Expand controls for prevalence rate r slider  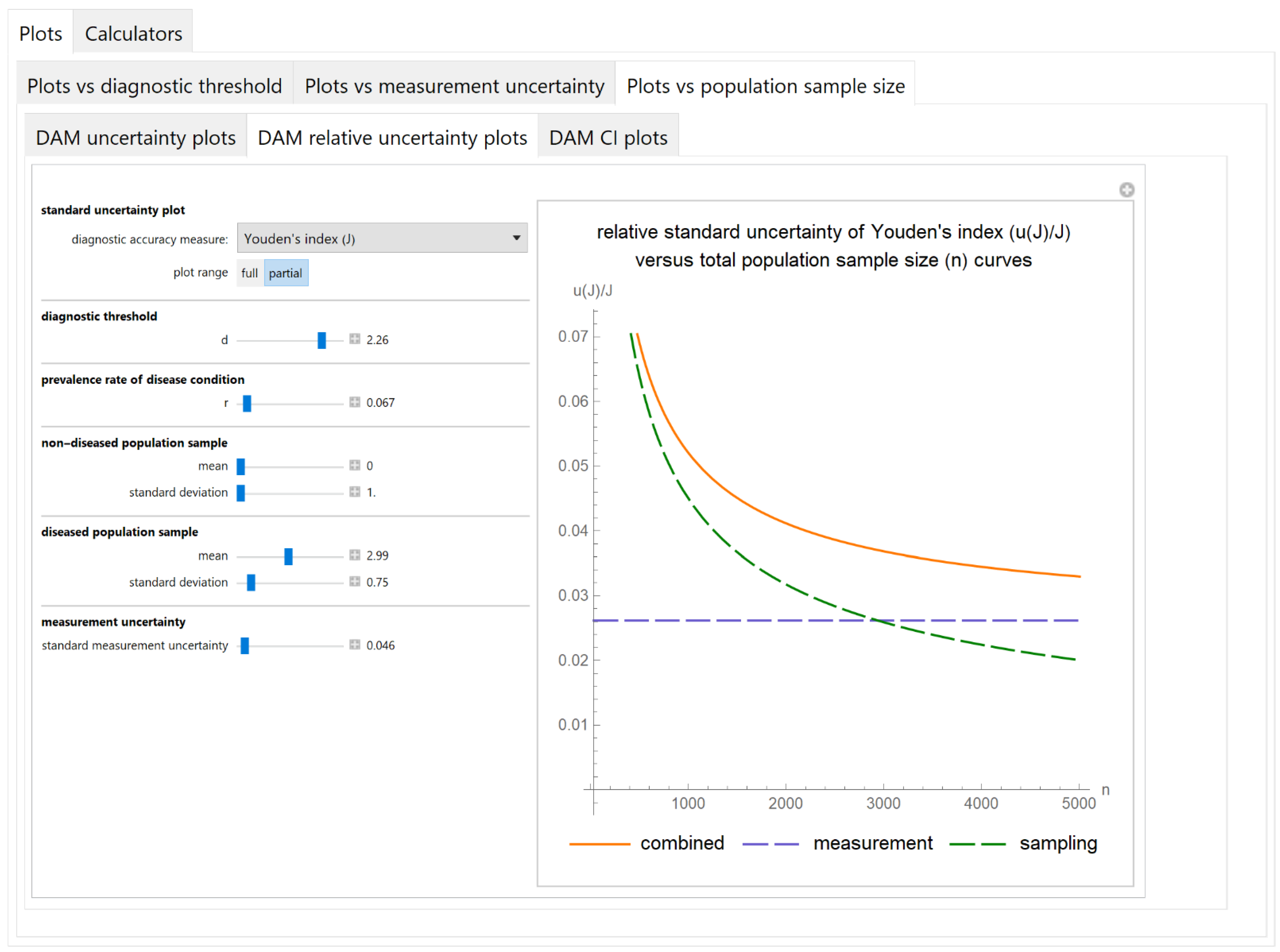(x=354, y=402)
